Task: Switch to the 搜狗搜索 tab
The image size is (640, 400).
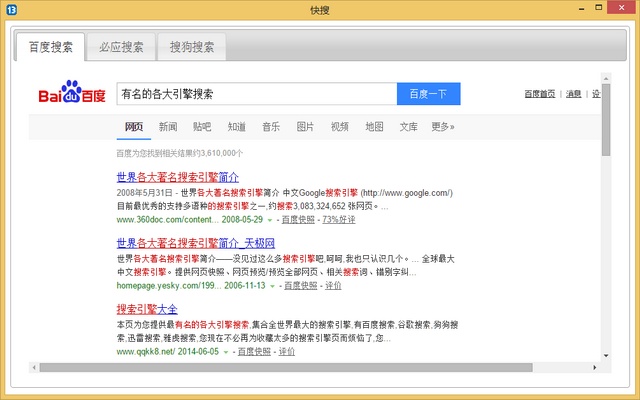Action: point(192,47)
